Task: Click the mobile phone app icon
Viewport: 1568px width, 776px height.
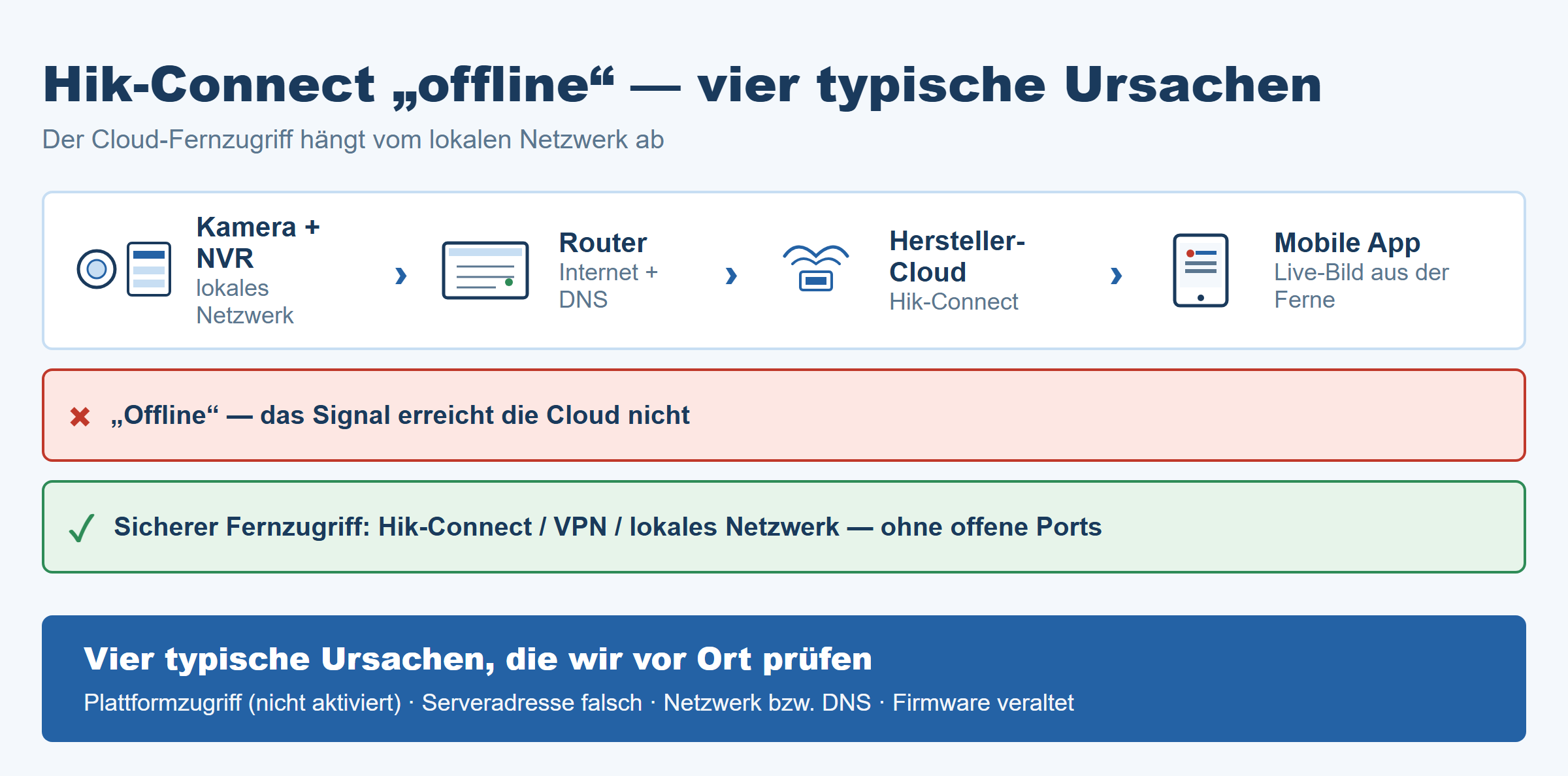Action: click(1201, 270)
